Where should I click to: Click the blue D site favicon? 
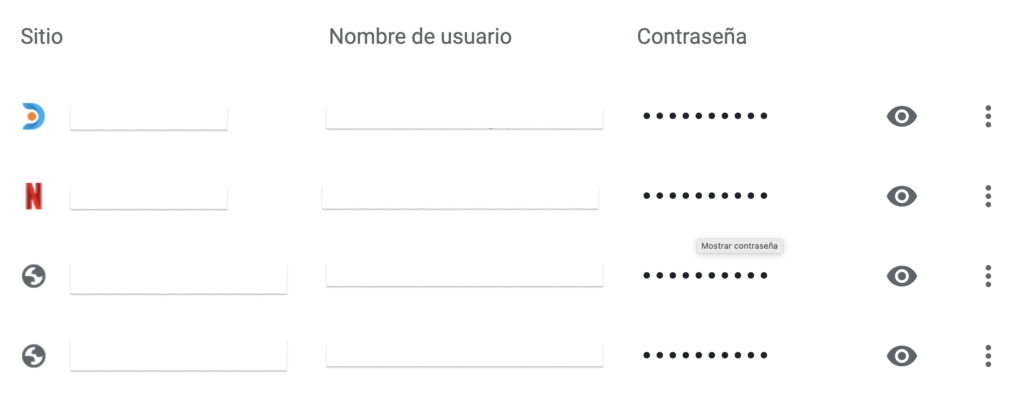pyautogui.click(x=33, y=116)
